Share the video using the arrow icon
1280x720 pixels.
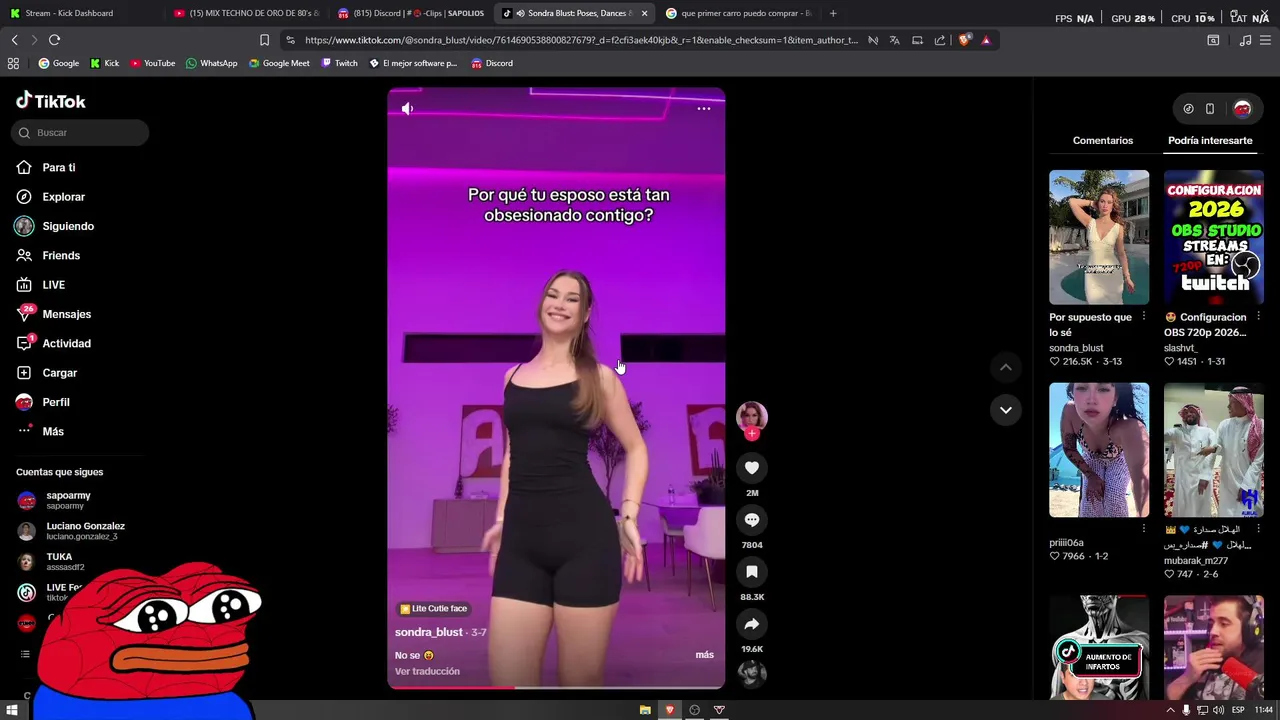click(x=752, y=623)
